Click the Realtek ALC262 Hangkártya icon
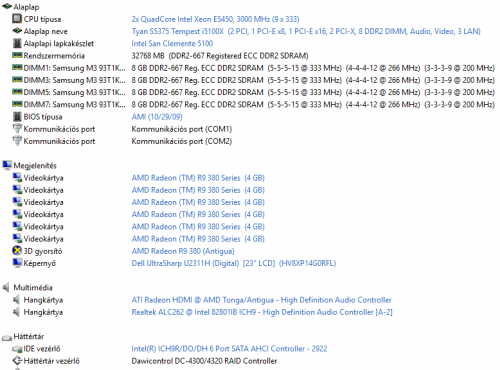The width and height of the screenshot is (500, 370). coord(16,312)
